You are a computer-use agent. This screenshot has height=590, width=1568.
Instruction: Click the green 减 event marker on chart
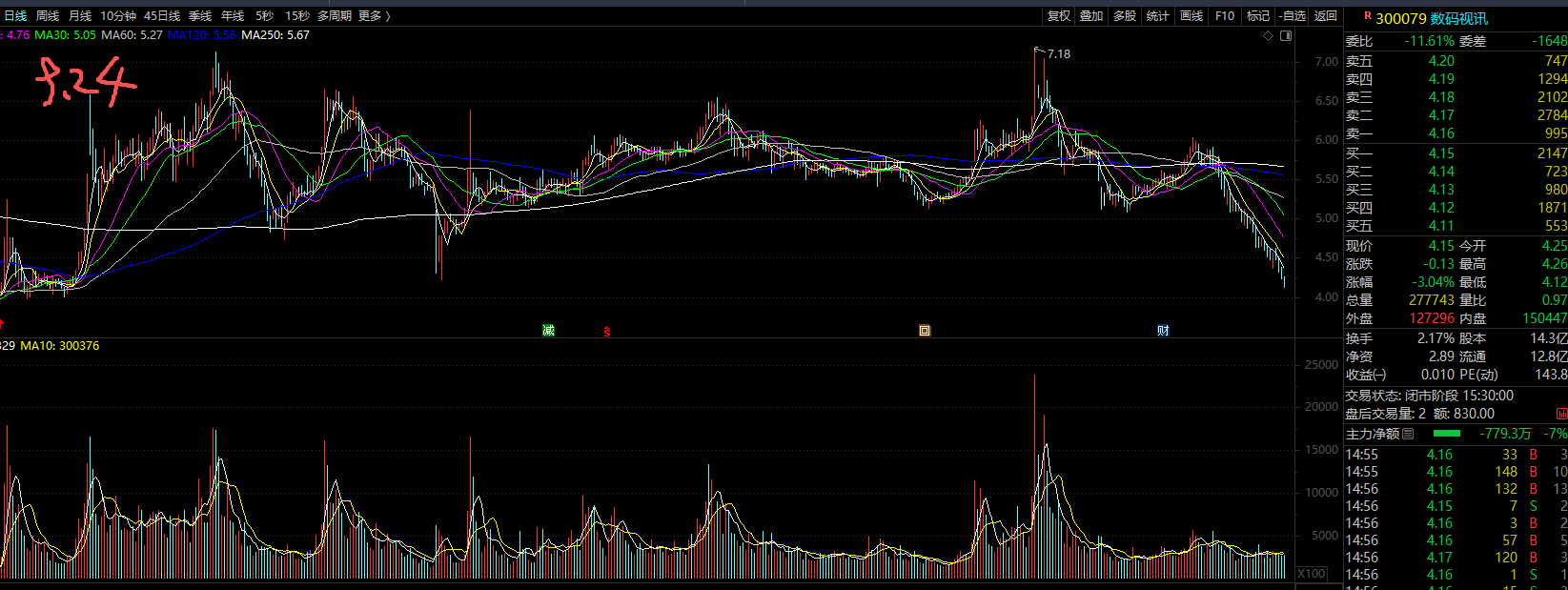(x=548, y=331)
